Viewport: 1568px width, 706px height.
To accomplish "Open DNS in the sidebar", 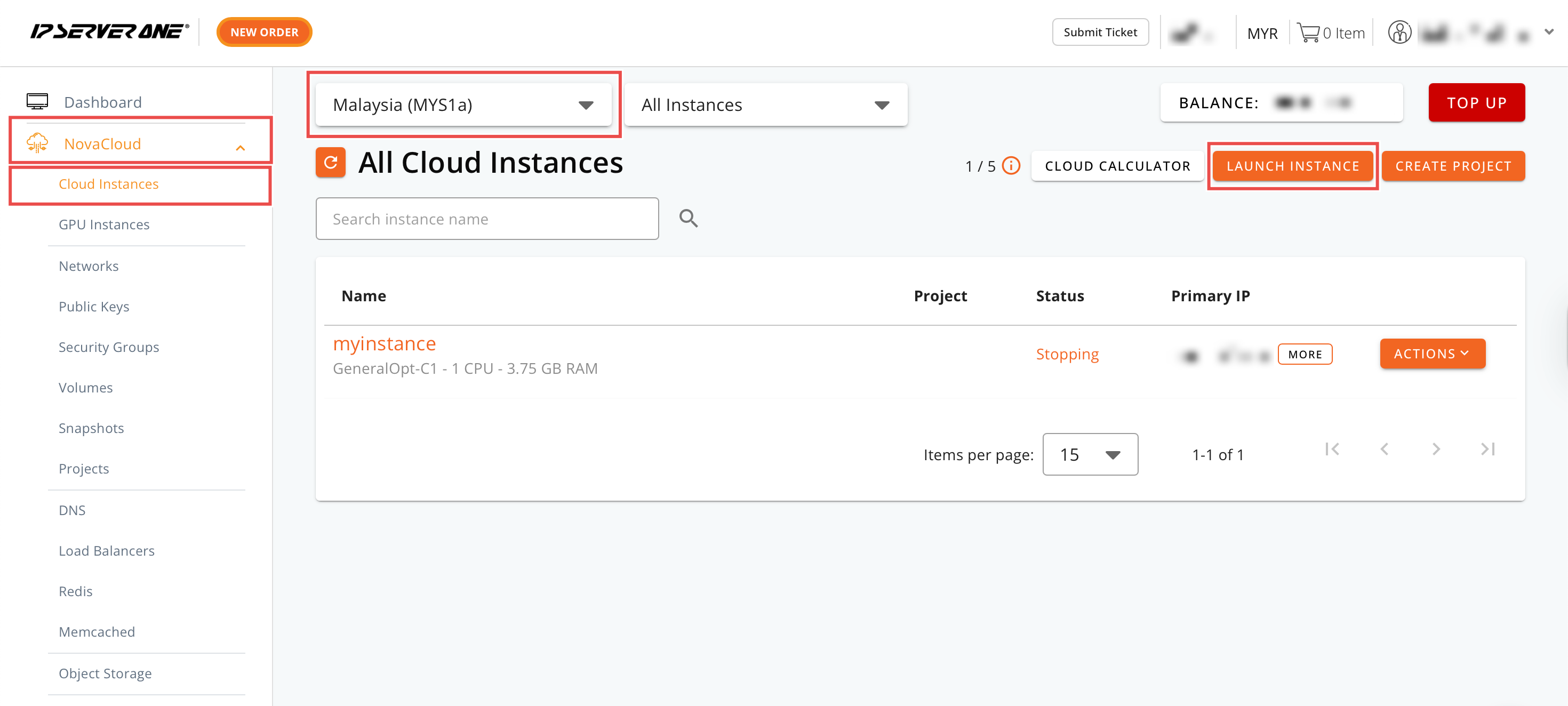I will pos(72,510).
